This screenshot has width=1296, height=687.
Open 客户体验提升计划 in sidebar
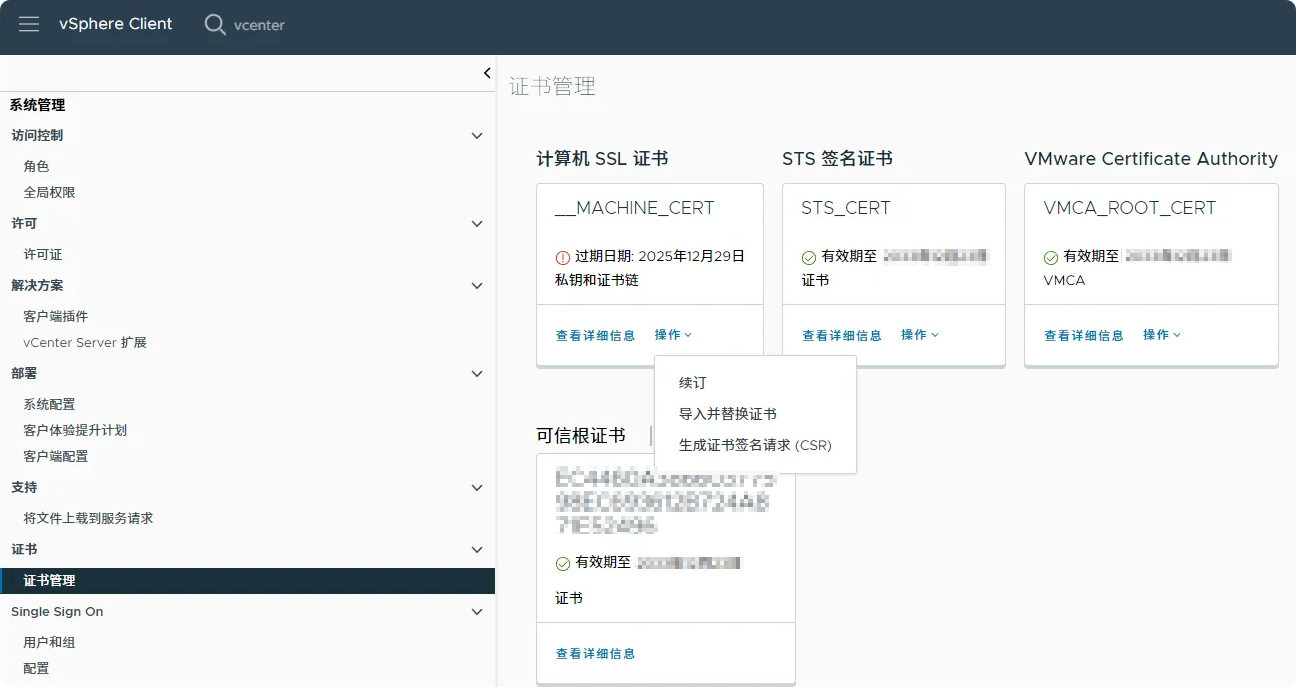pos(75,431)
